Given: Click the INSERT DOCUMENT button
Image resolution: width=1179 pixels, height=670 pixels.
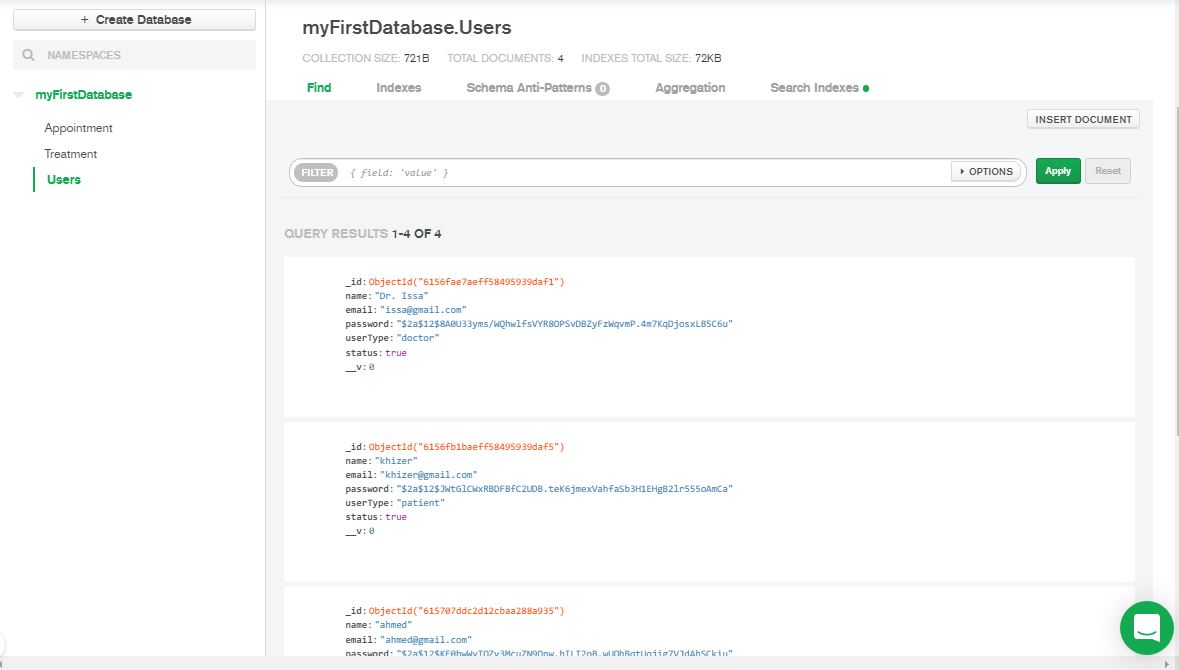Looking at the screenshot, I should (1084, 120).
